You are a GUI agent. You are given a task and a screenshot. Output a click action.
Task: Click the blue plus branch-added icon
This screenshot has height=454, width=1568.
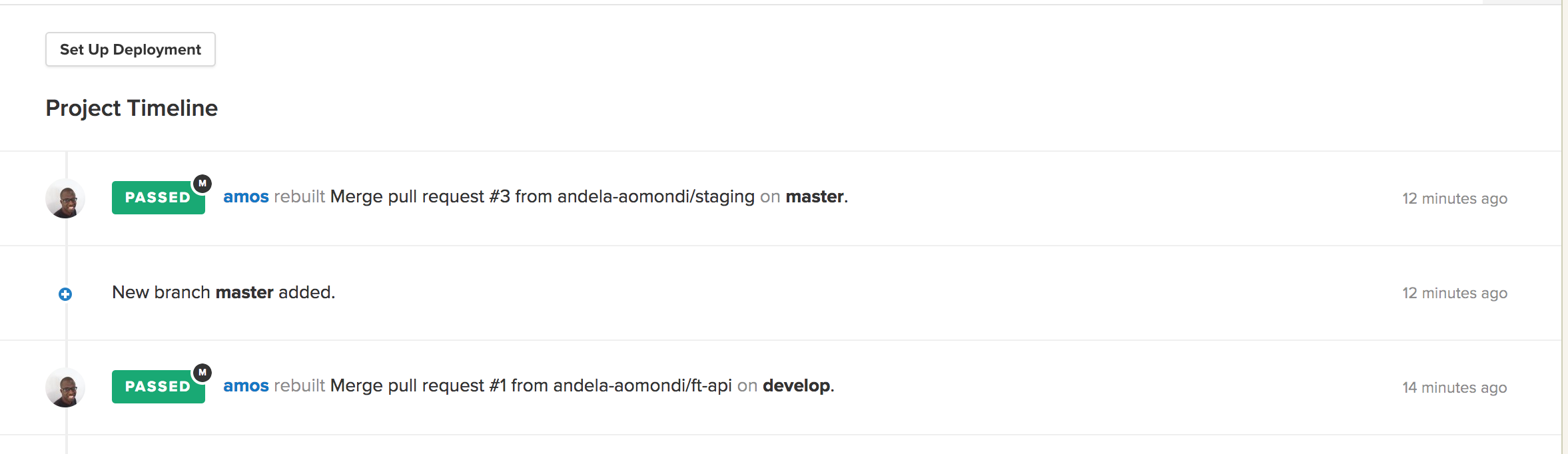tap(65, 294)
